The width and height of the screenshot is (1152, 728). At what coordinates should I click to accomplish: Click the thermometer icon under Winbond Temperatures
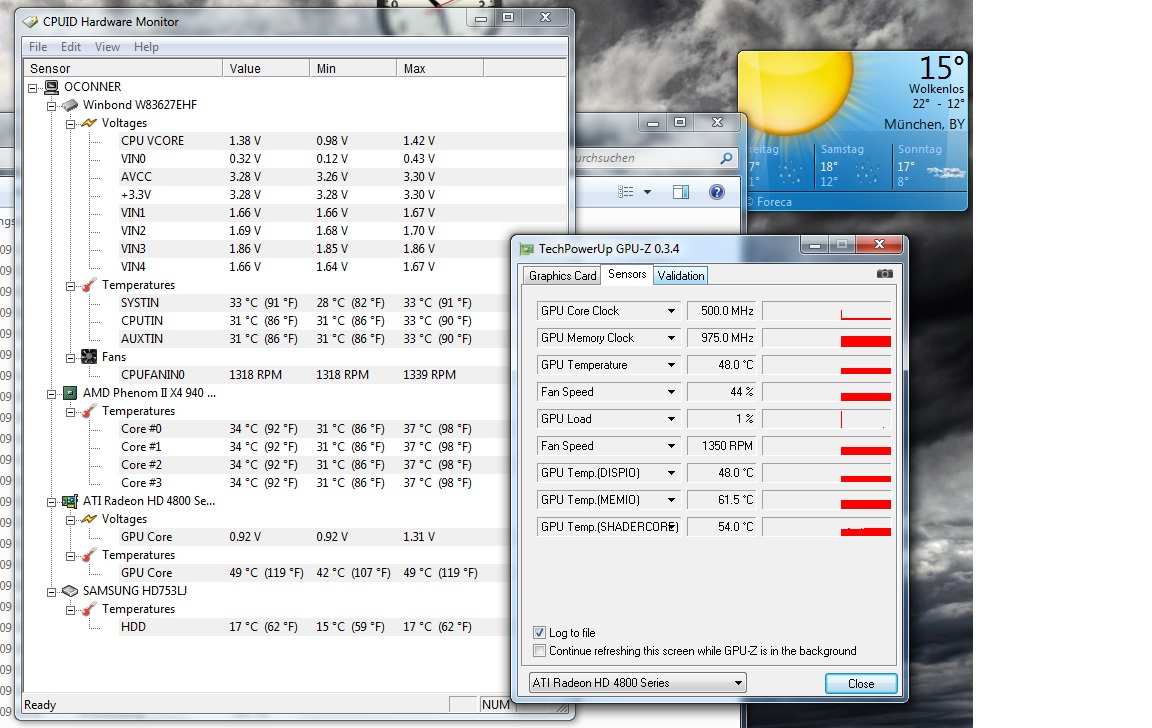click(x=89, y=285)
